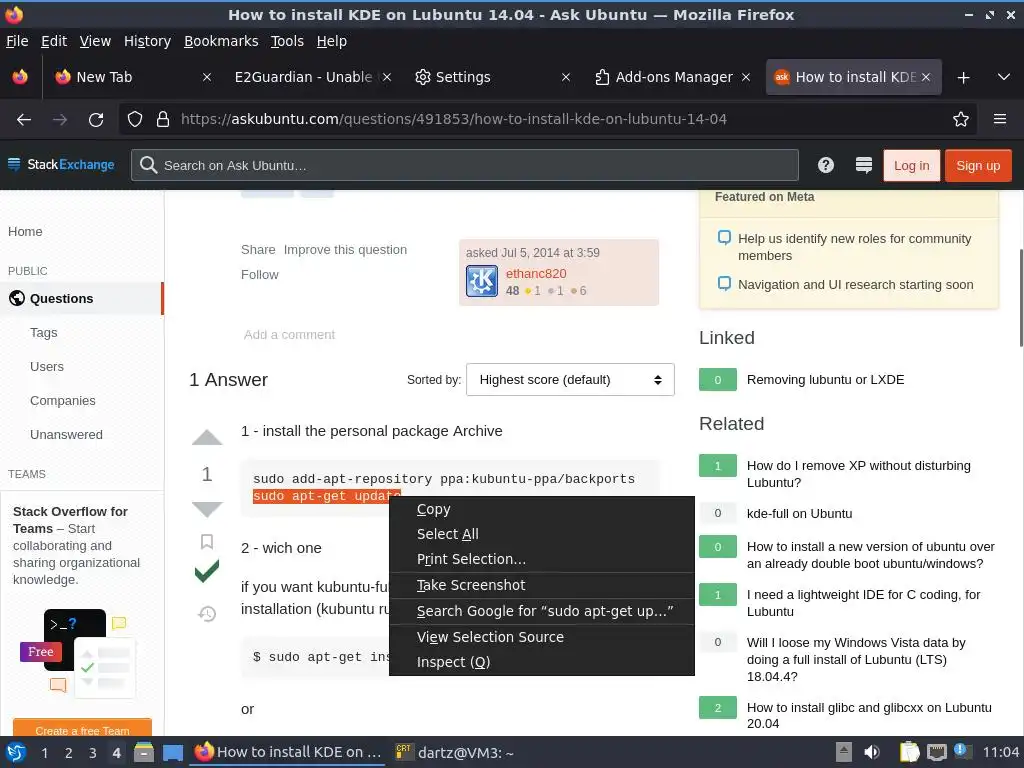Click the browser back arrow
Screen dimensions: 1024x768
(24, 120)
